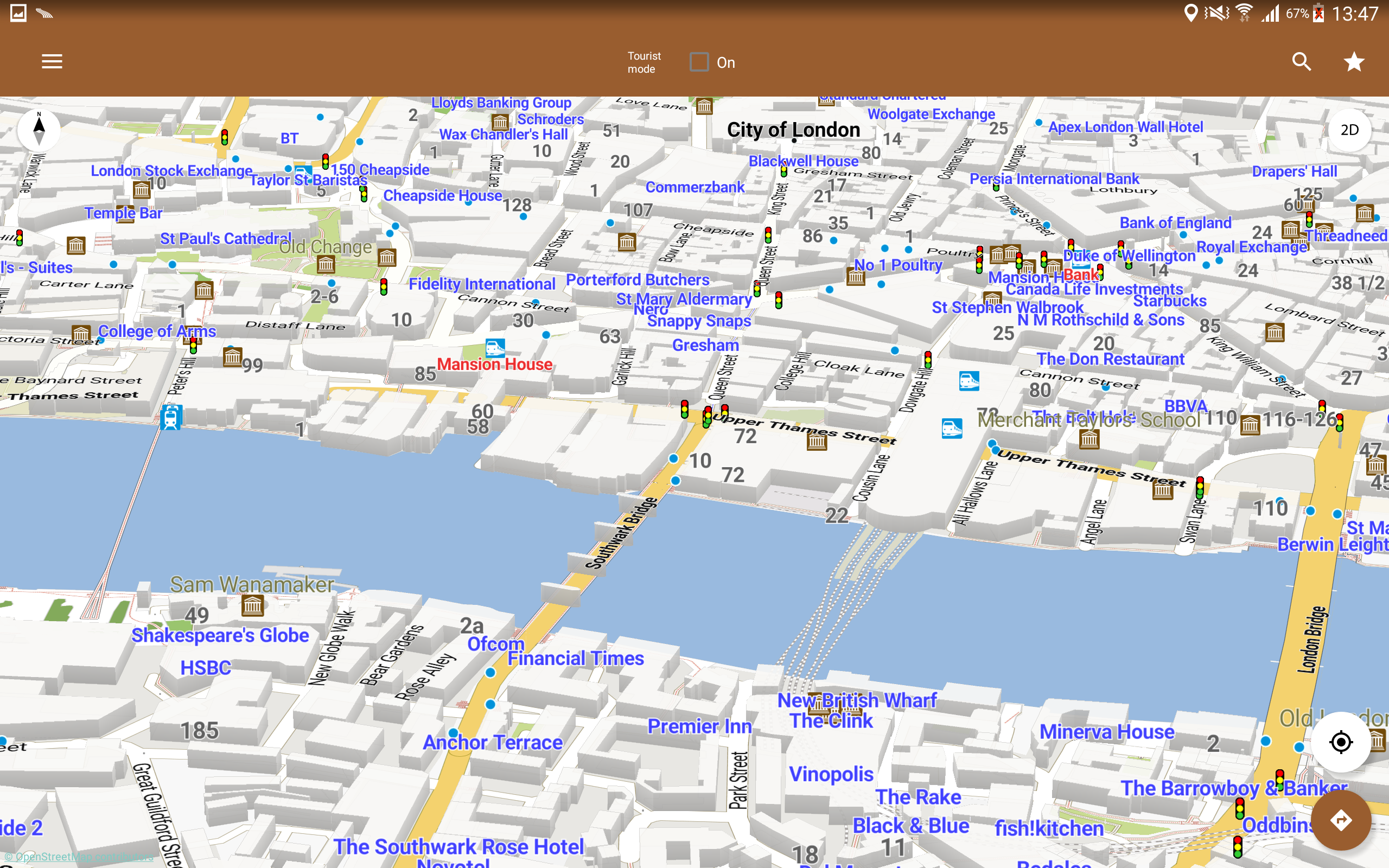The width and height of the screenshot is (1389, 868).
Task: Open the screenshot notification icon in status bar
Action: (18, 13)
